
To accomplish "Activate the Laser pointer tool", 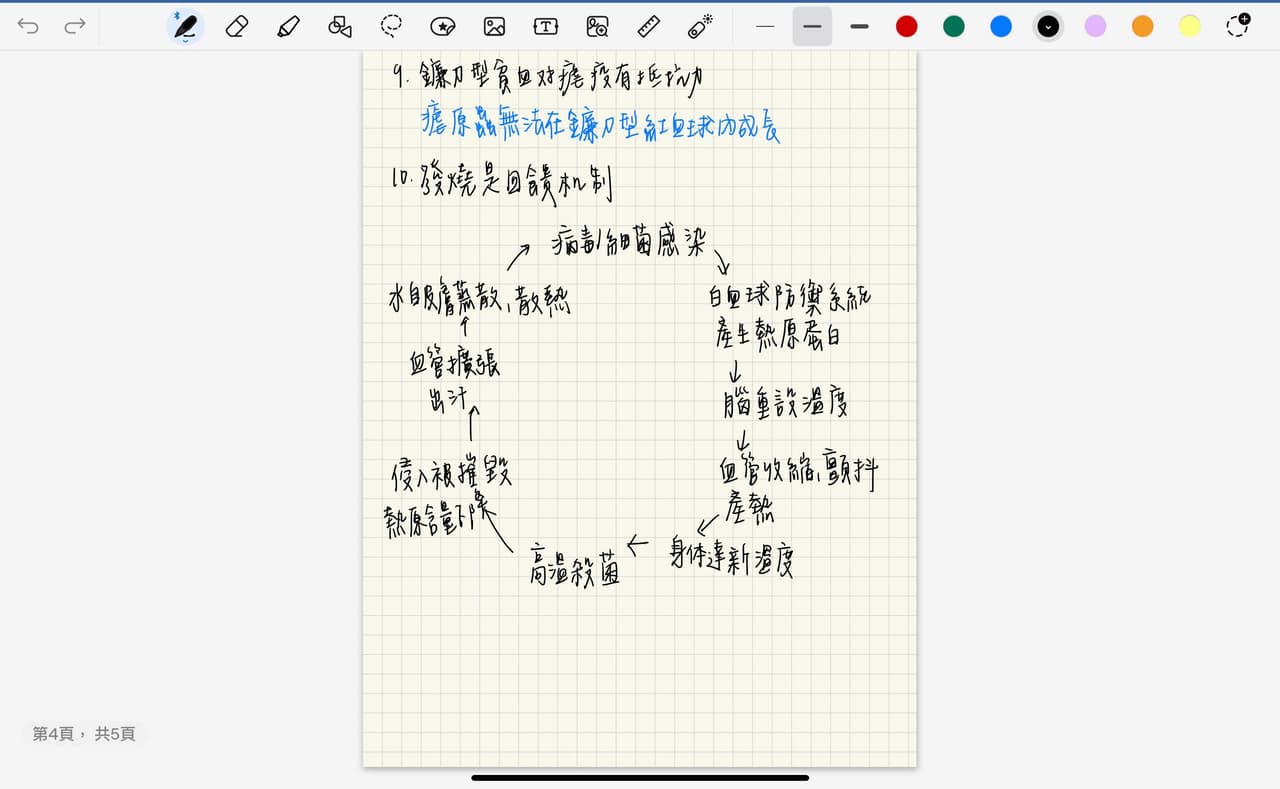I will 700,27.
